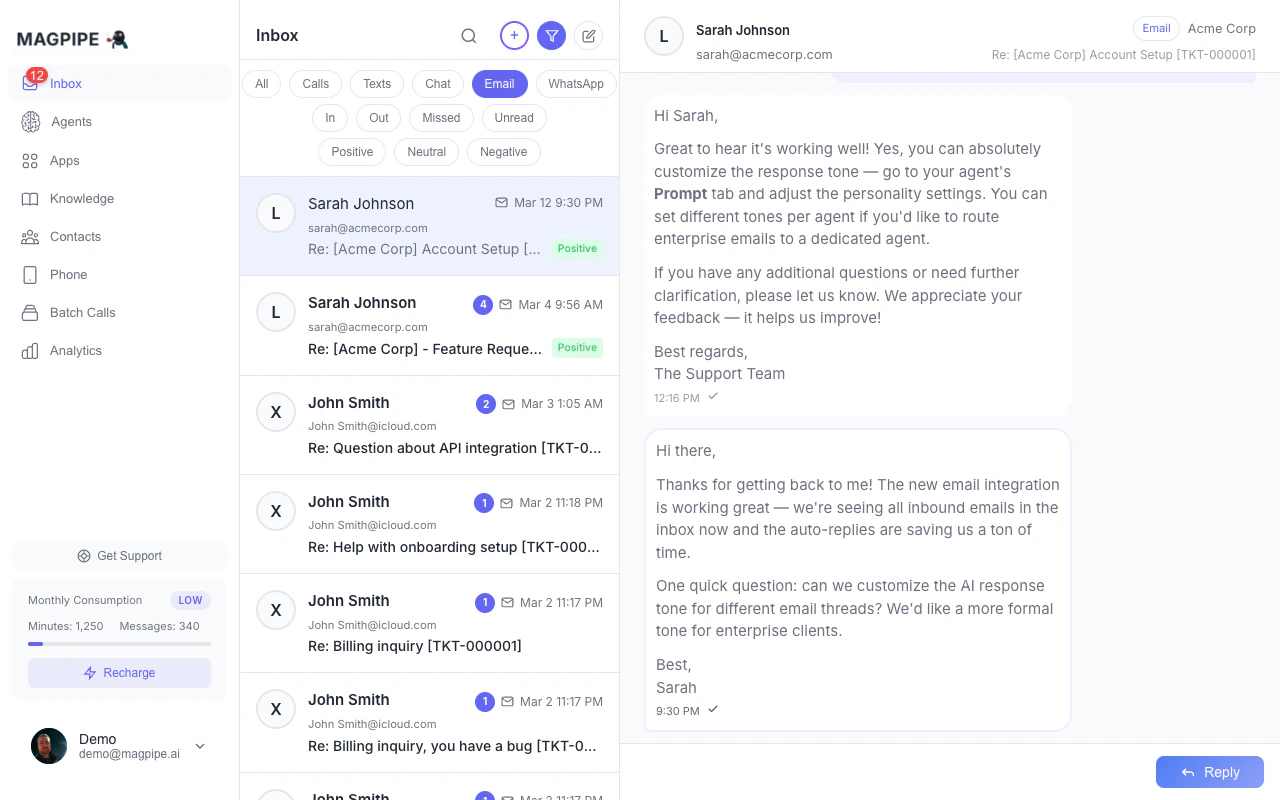Open inbox search with the magnifier icon
Image resolution: width=1280 pixels, height=800 pixels.
pos(468,35)
